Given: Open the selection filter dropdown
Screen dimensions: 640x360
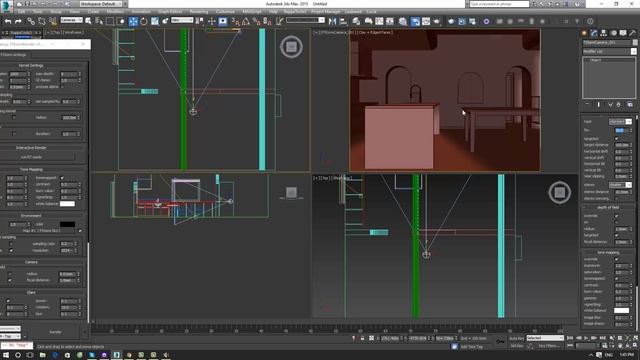Looking at the screenshot, I should [x=71, y=20].
